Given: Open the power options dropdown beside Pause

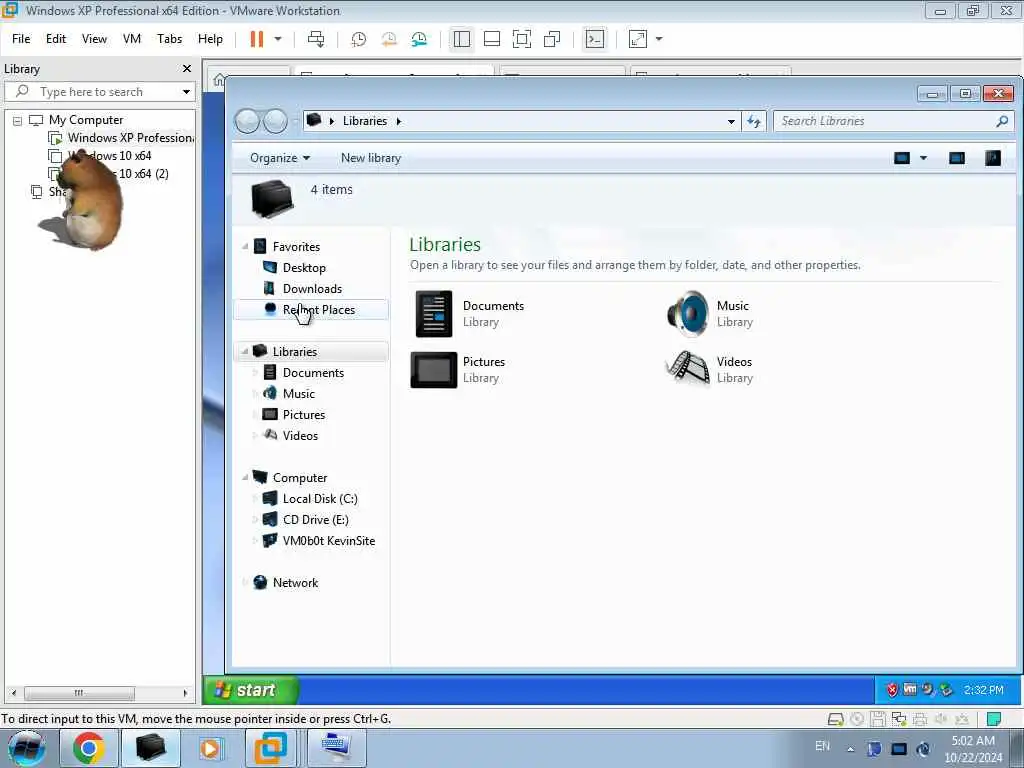Looking at the screenshot, I should (x=278, y=39).
